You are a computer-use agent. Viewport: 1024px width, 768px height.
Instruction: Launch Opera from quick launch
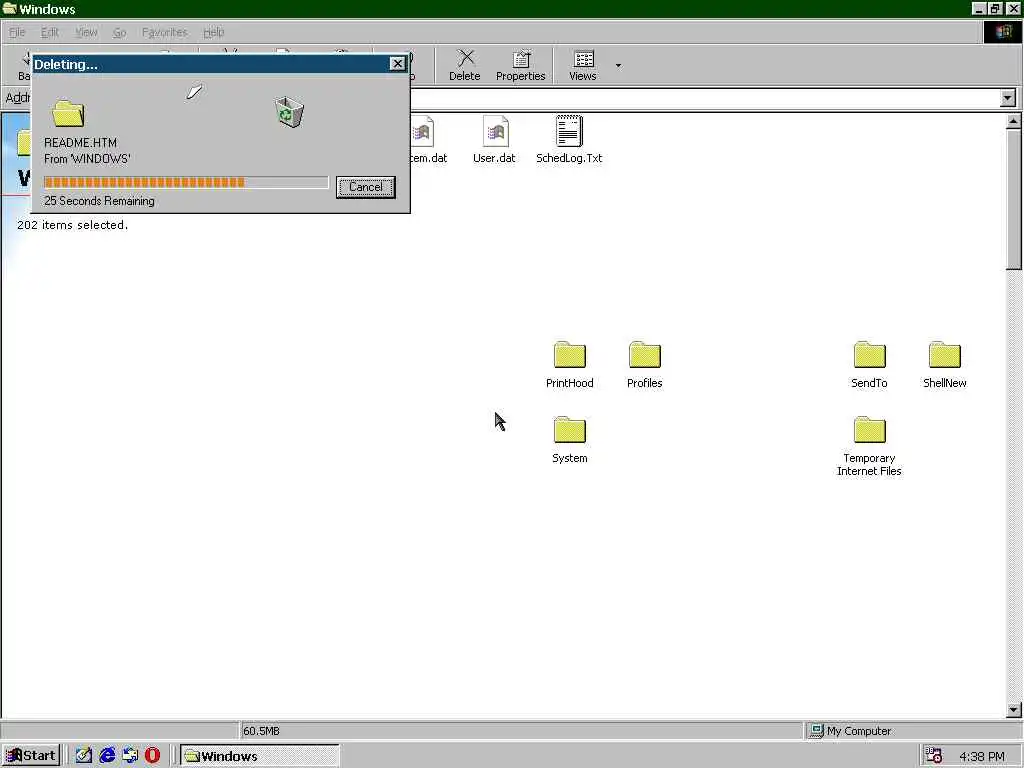tap(152, 756)
